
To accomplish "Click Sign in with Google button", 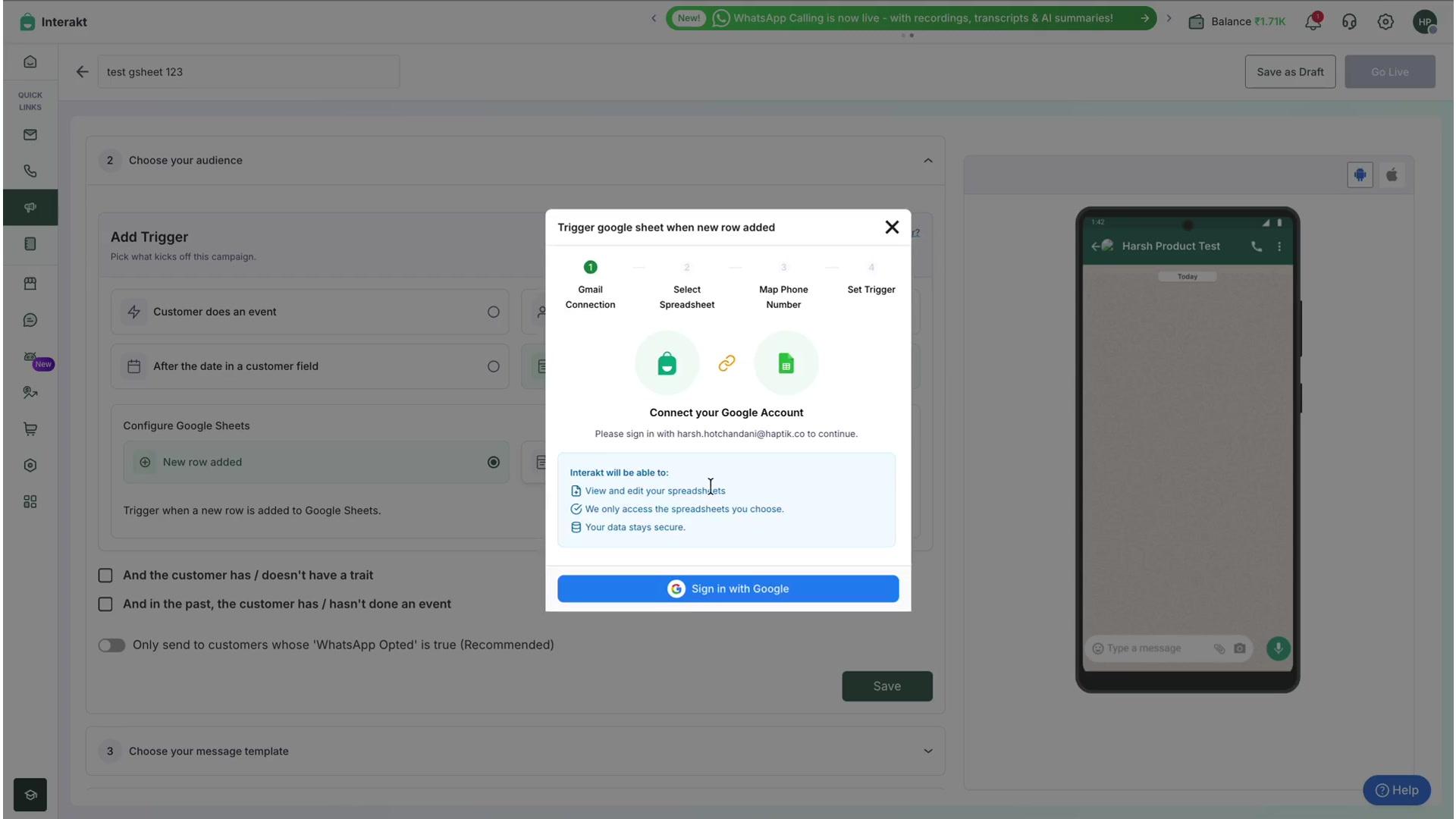I will tap(728, 589).
